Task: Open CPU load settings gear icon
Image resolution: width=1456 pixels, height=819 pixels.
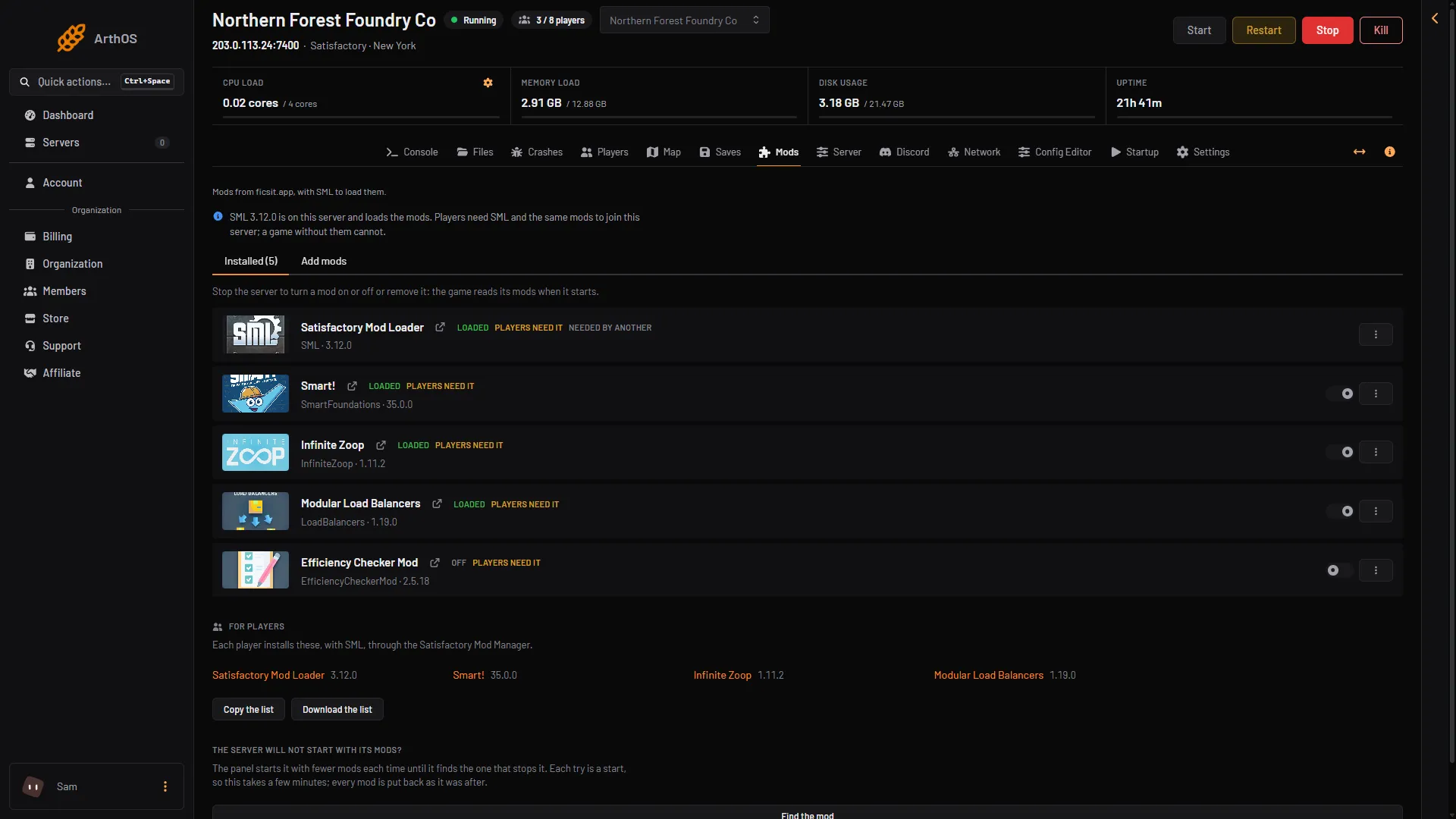Action: (x=488, y=83)
